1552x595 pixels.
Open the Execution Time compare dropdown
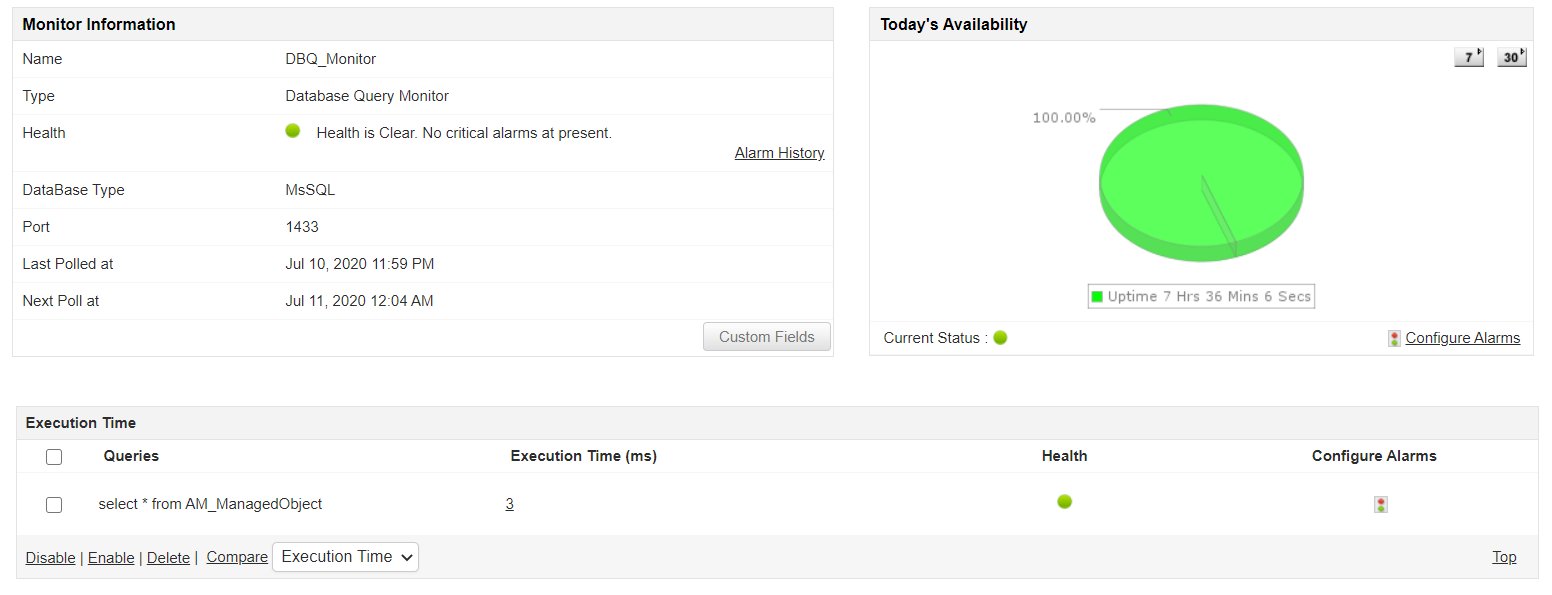[x=345, y=557]
